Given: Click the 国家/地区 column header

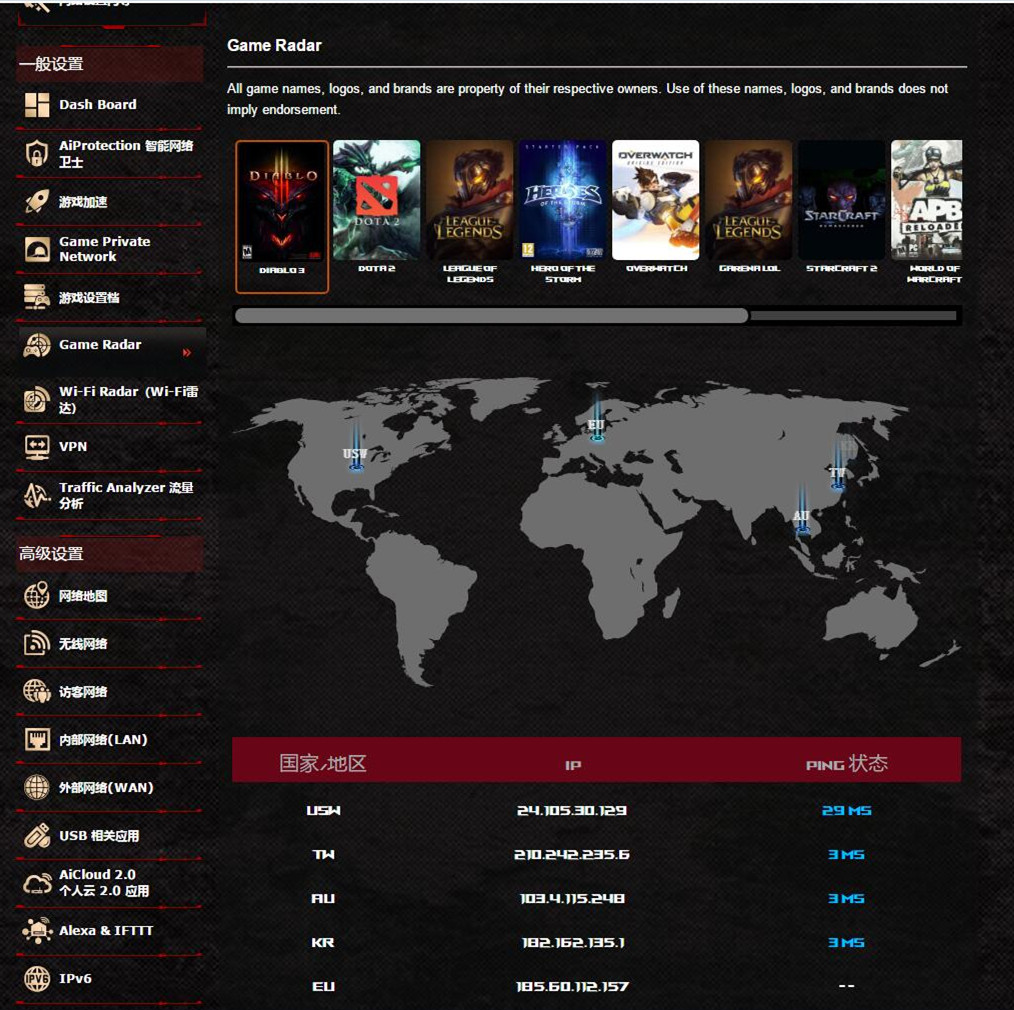Looking at the screenshot, I should [x=323, y=764].
